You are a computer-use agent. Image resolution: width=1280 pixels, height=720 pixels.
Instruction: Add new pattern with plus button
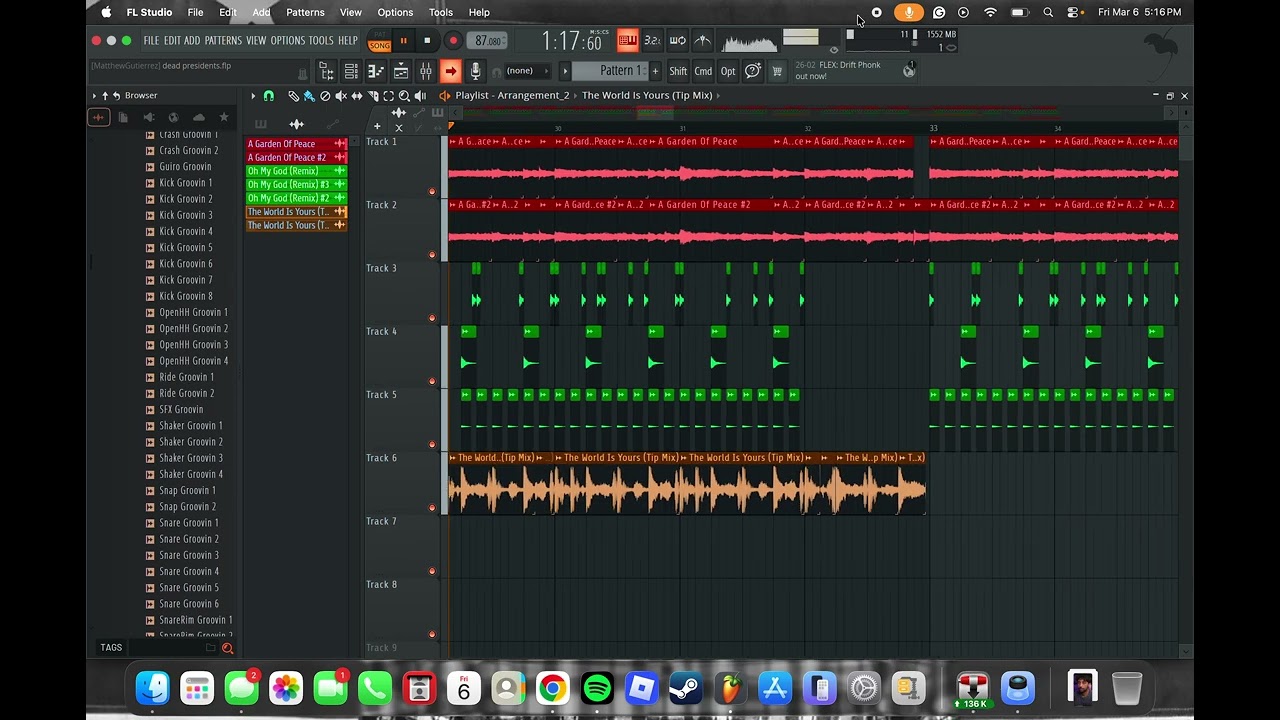(656, 71)
